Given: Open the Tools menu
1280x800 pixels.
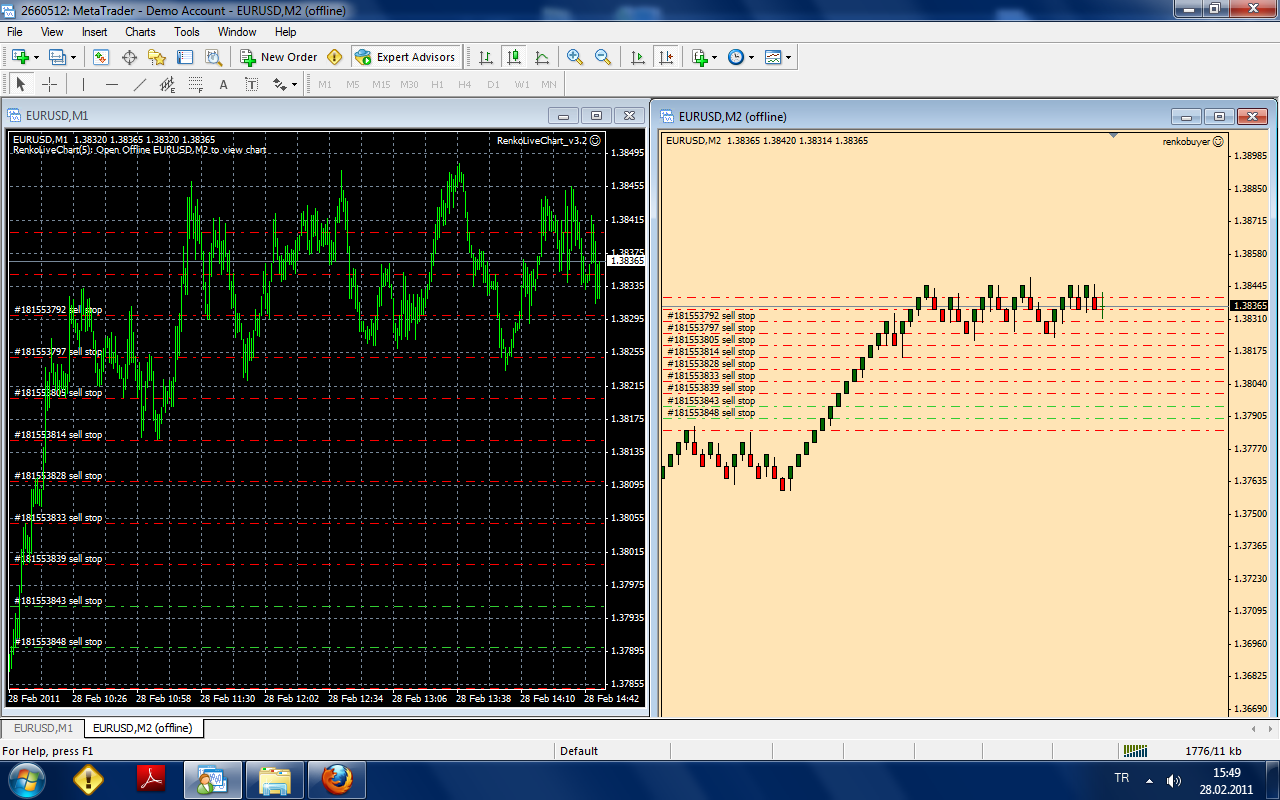Looking at the screenshot, I should coord(187,32).
